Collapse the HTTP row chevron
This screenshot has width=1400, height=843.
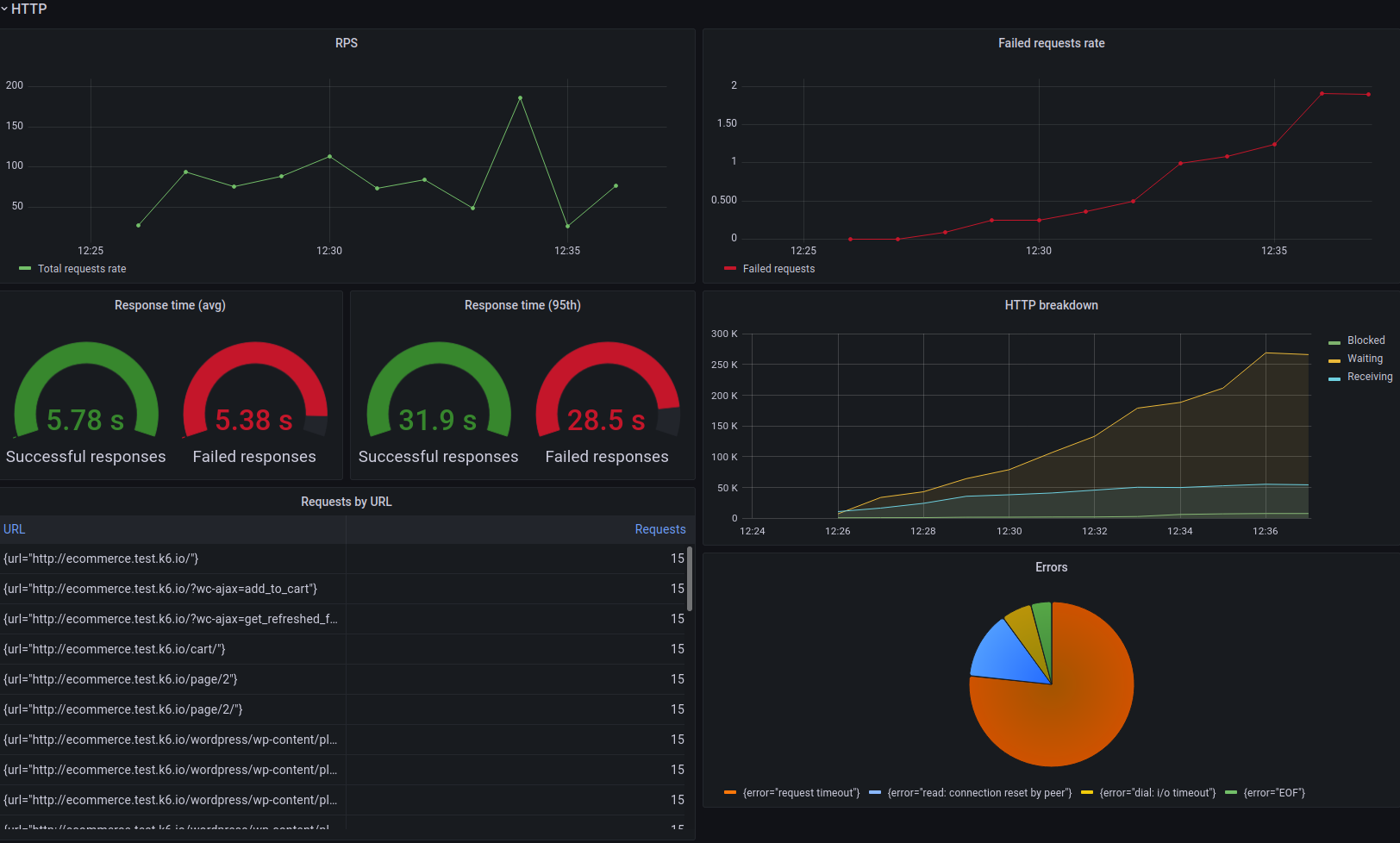(x=4, y=9)
